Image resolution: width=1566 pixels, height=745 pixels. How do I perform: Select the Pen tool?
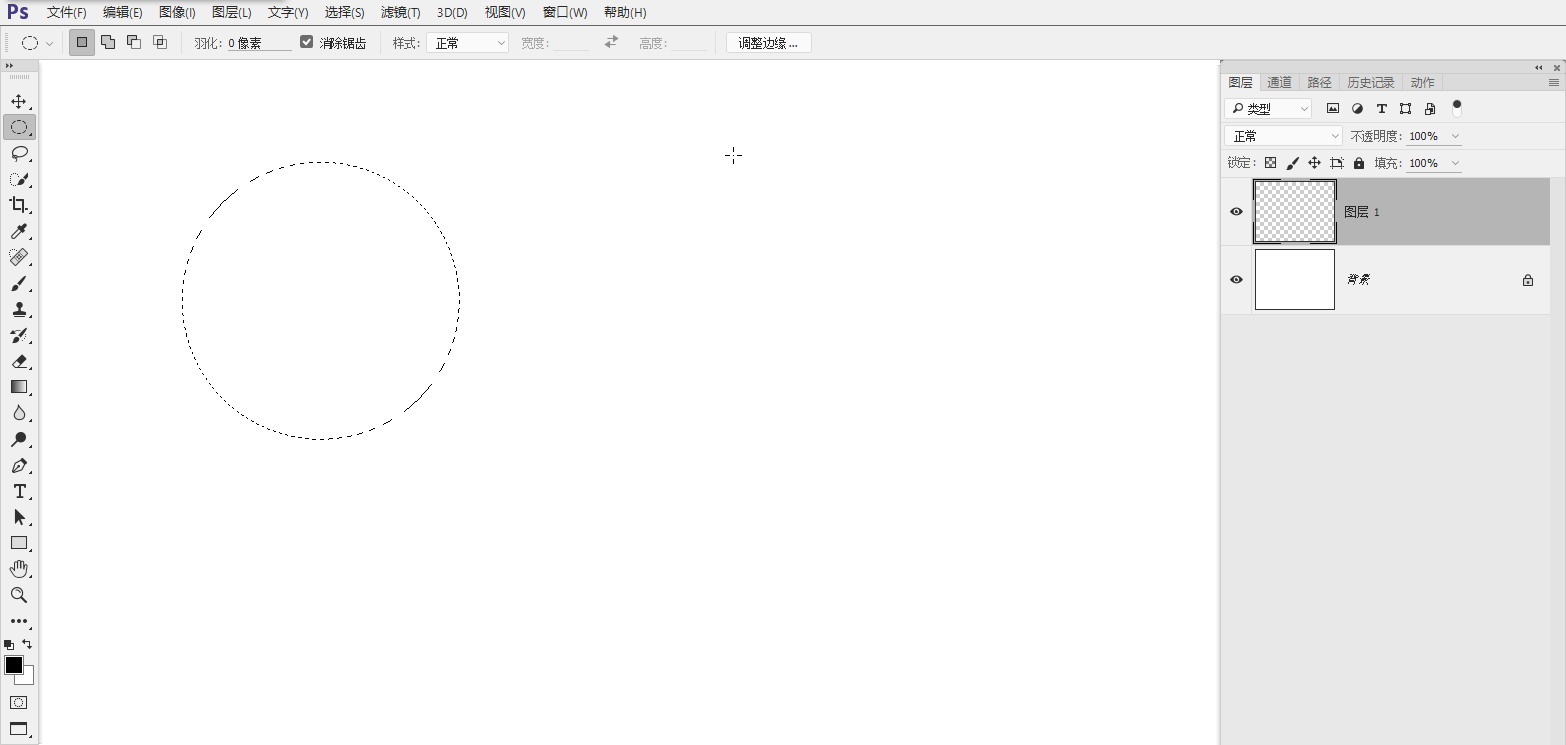[19, 466]
